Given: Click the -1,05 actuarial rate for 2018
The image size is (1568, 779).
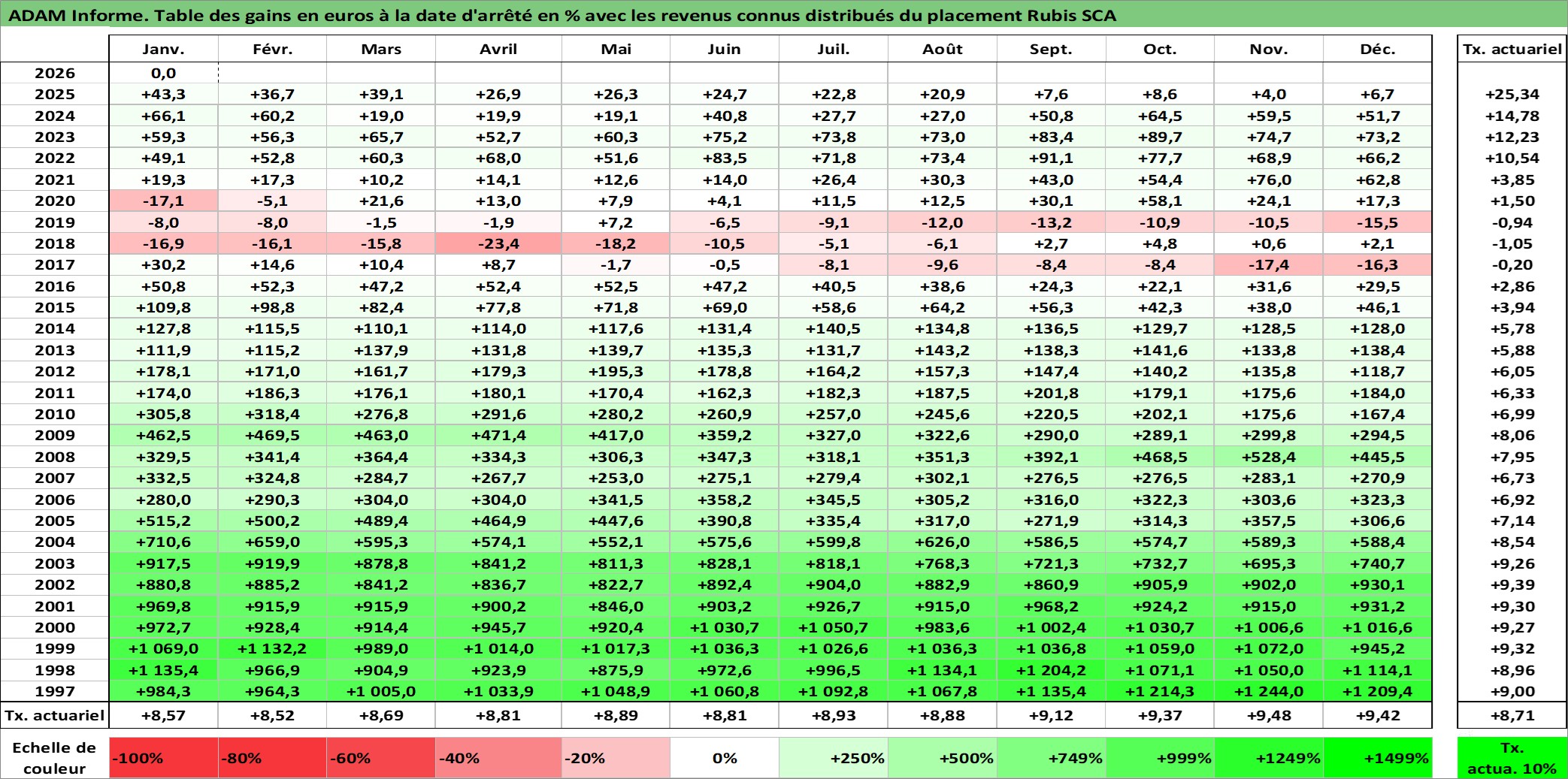Looking at the screenshot, I should 1512,243.
